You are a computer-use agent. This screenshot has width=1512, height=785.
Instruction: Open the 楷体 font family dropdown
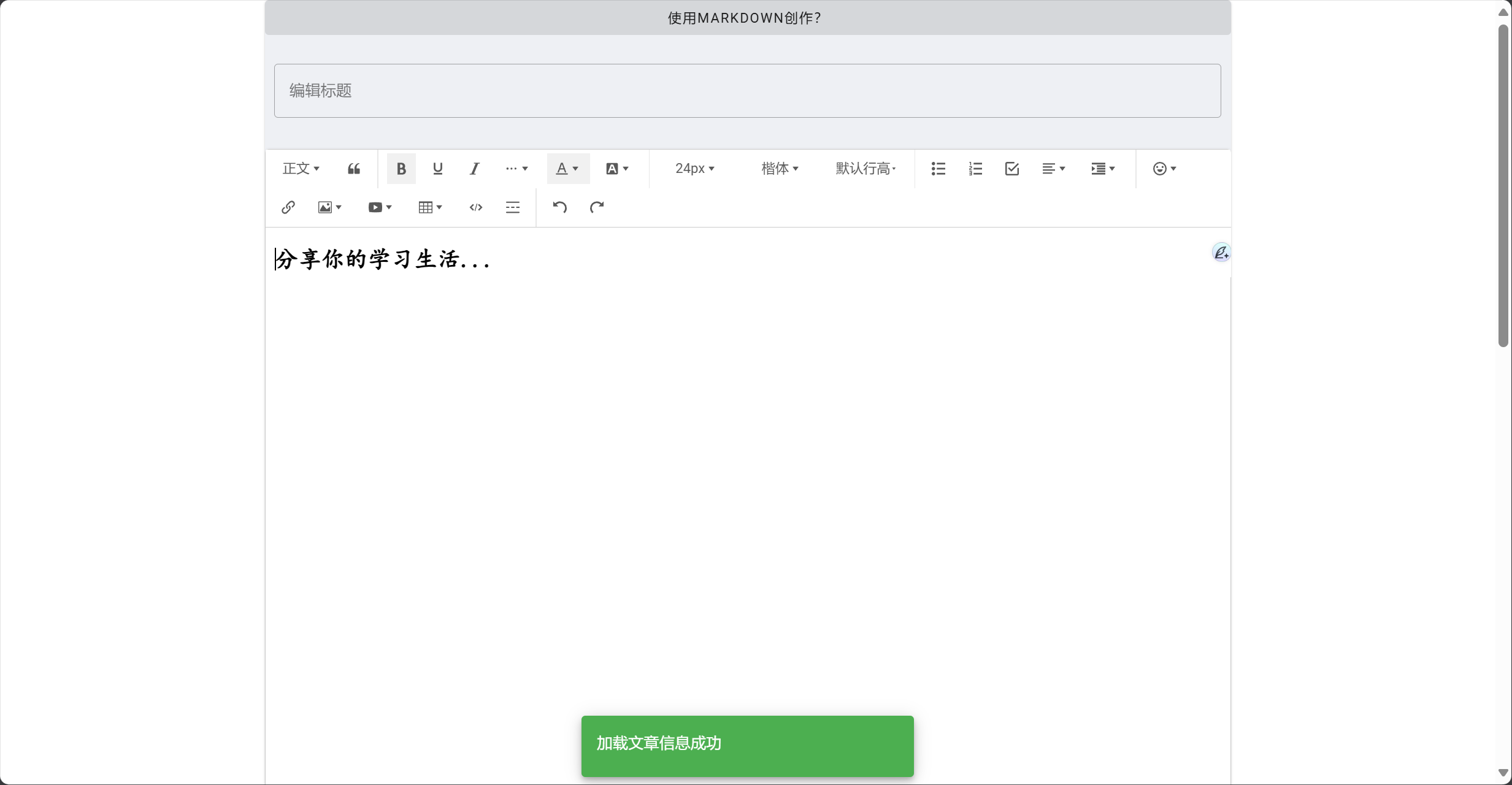pos(780,169)
